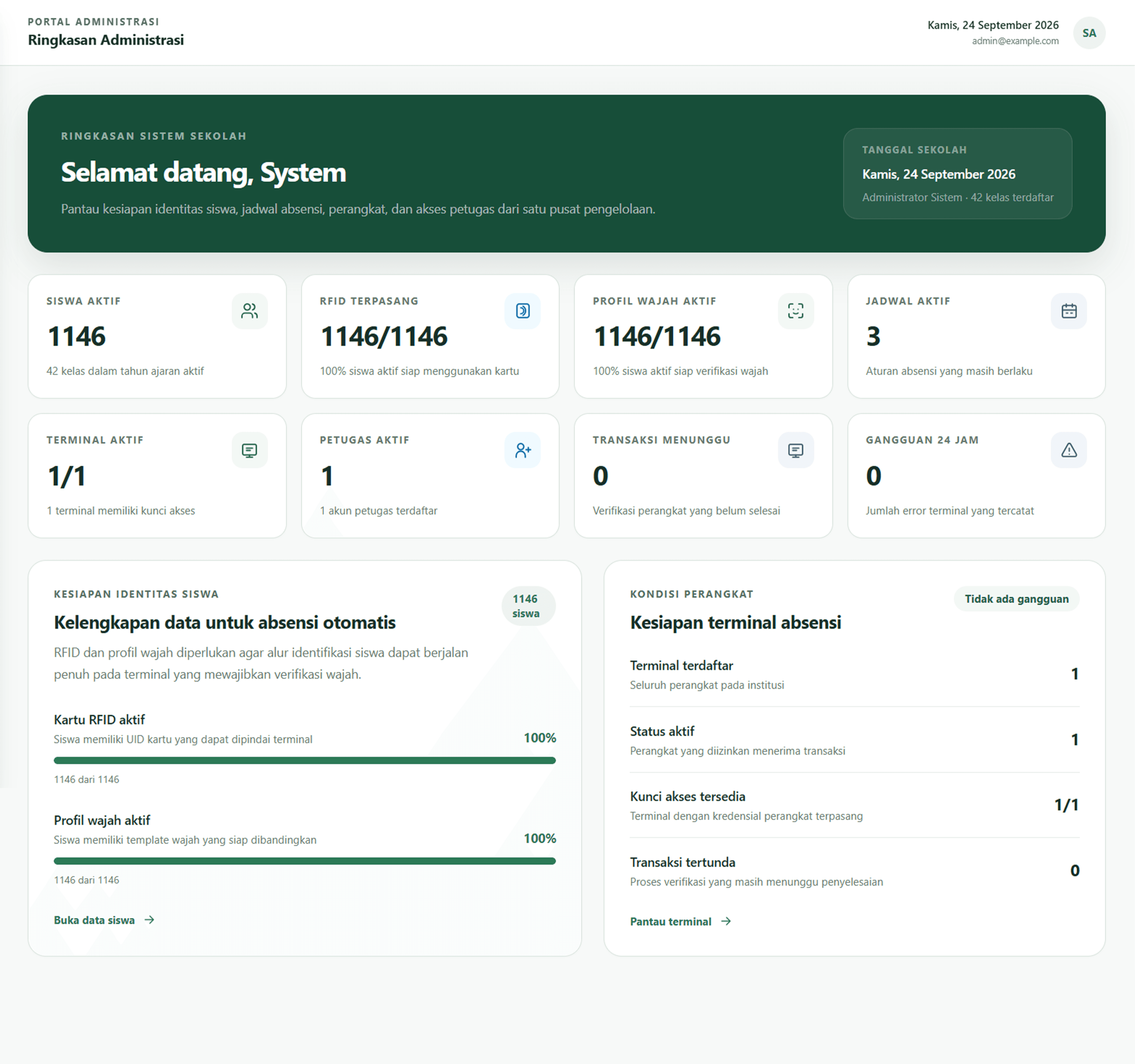Click the arrow icon next to Pantau terminal
This screenshot has width=1135, height=1064.
pyautogui.click(x=726, y=921)
